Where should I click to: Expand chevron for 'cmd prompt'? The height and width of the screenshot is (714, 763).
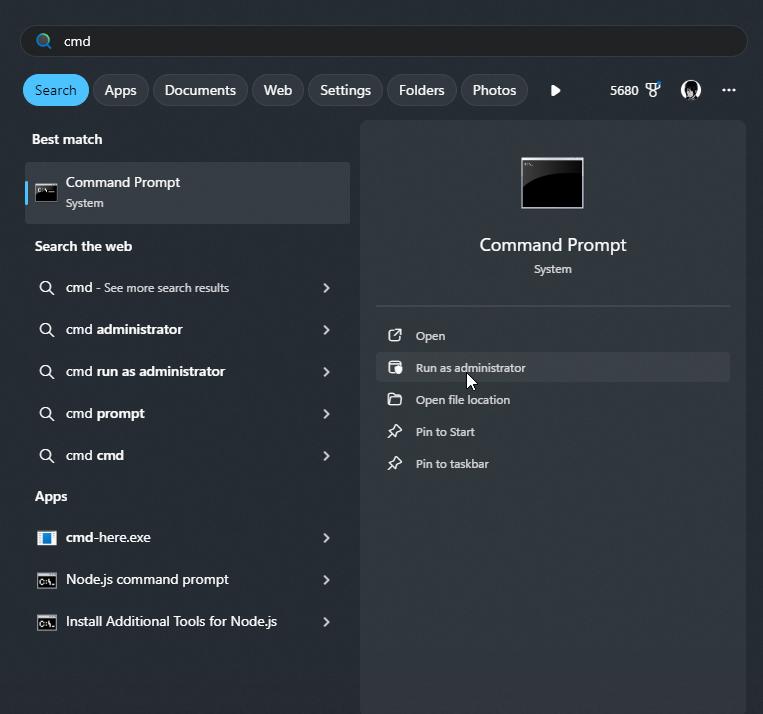click(327, 414)
